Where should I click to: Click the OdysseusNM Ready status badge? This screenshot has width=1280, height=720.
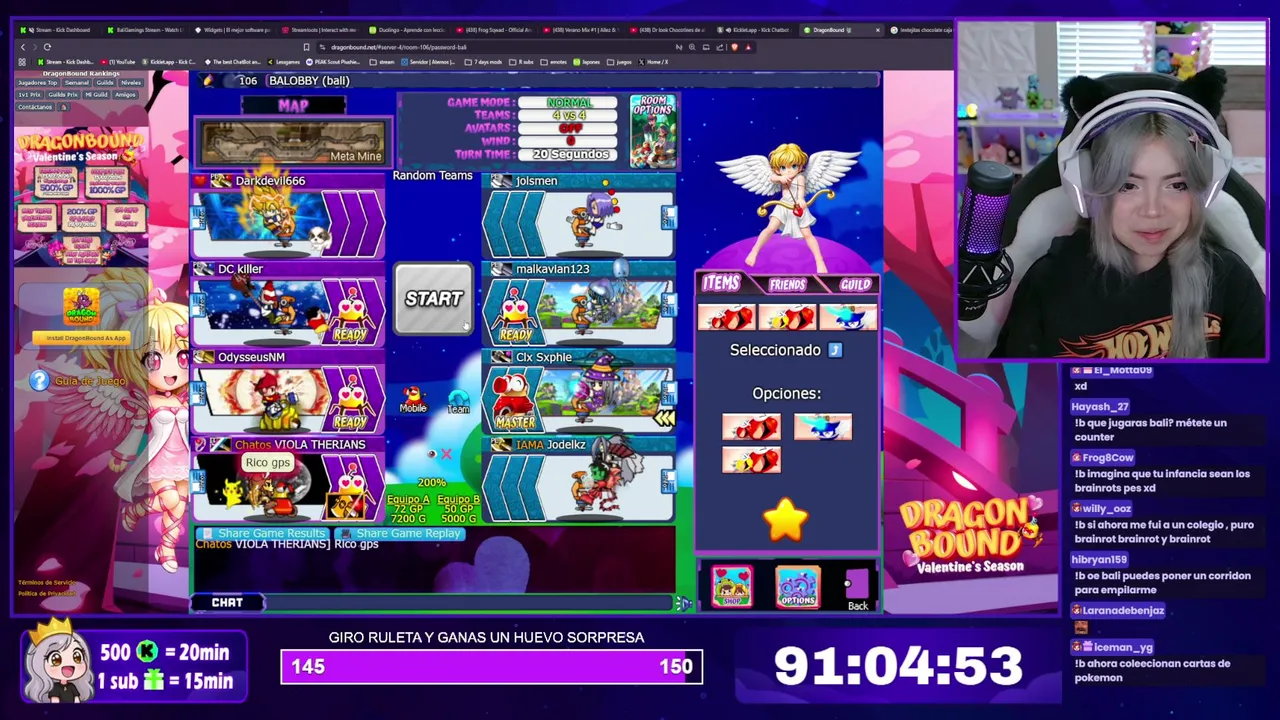(350, 399)
